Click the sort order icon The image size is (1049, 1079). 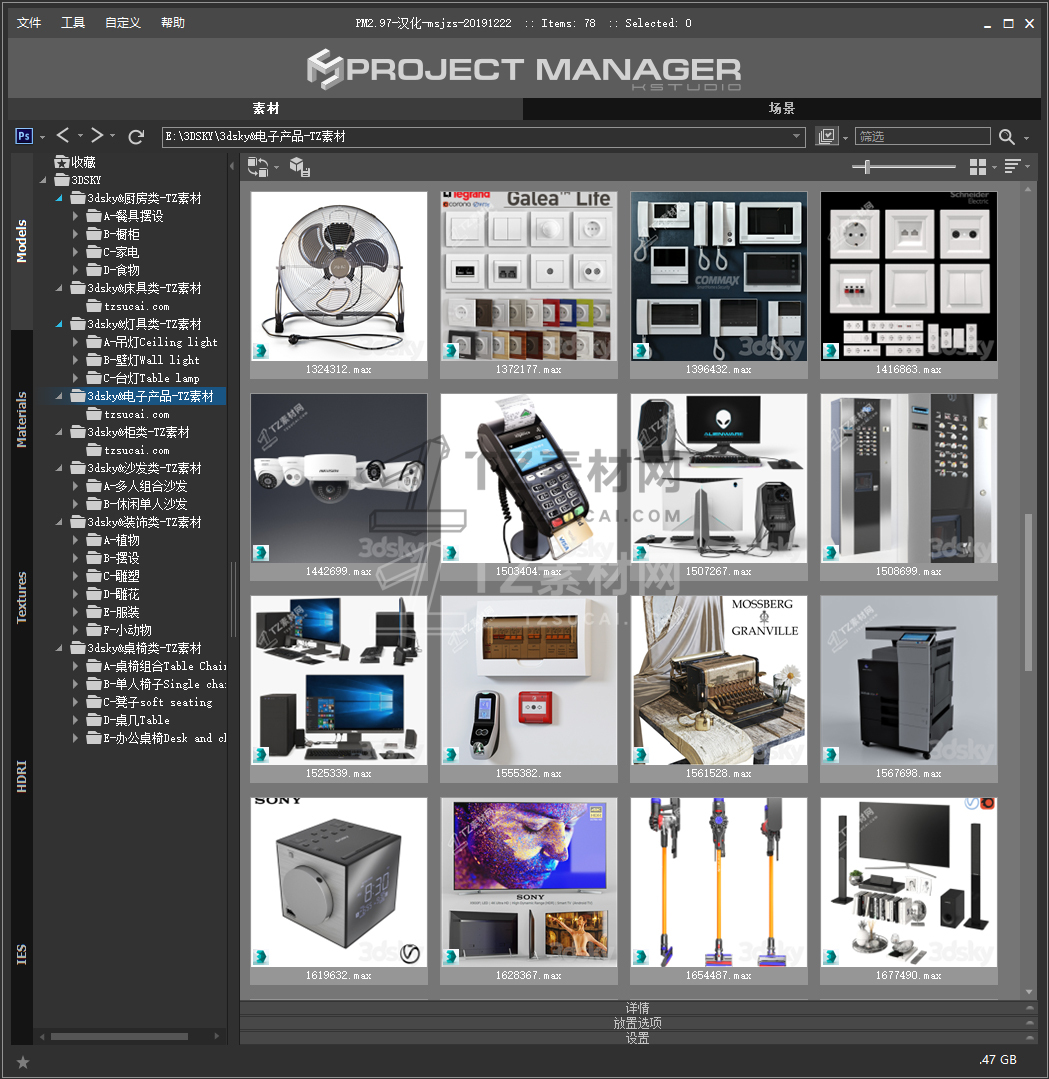[x=1012, y=167]
